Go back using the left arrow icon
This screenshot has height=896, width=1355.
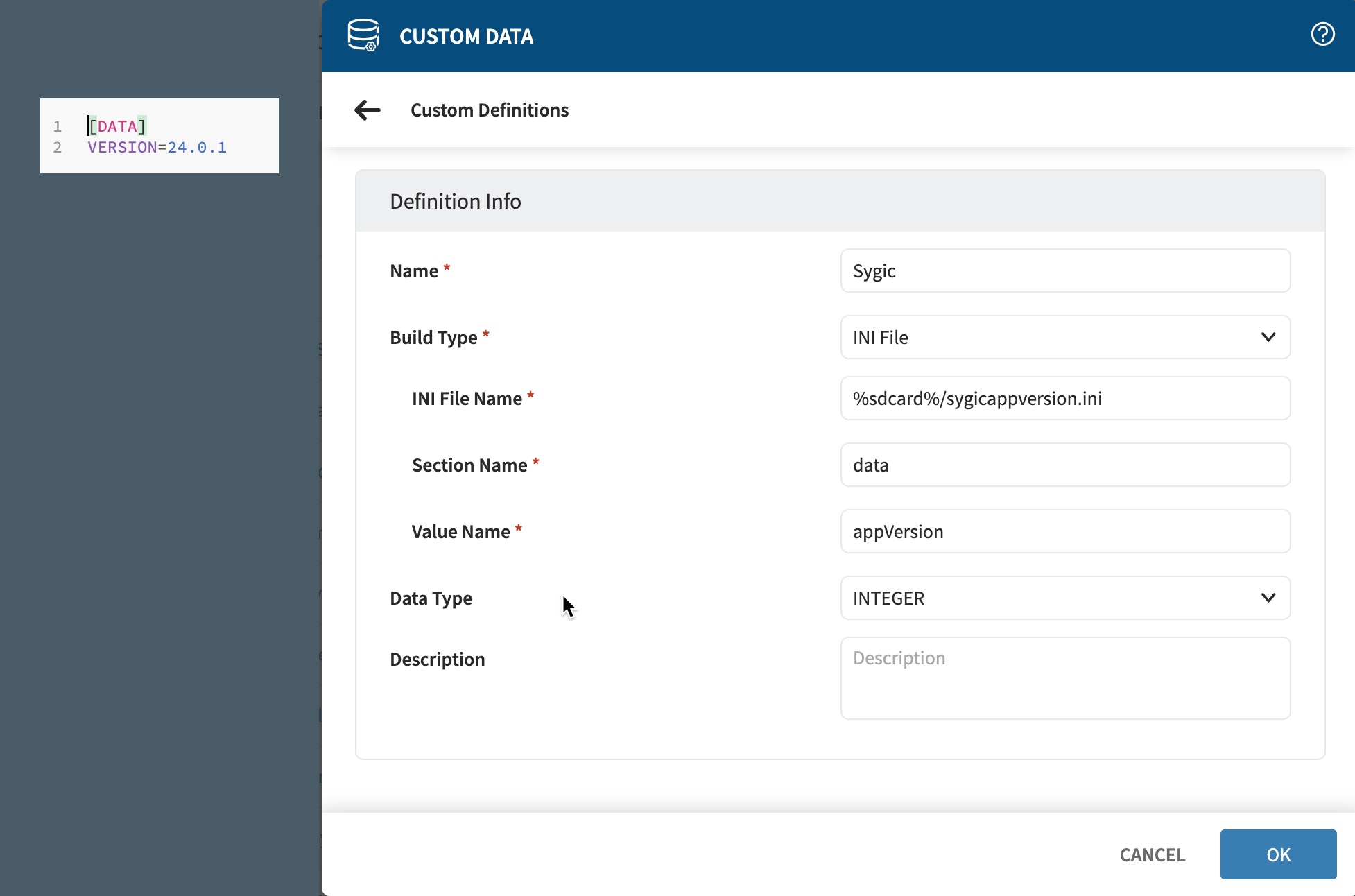tap(367, 110)
